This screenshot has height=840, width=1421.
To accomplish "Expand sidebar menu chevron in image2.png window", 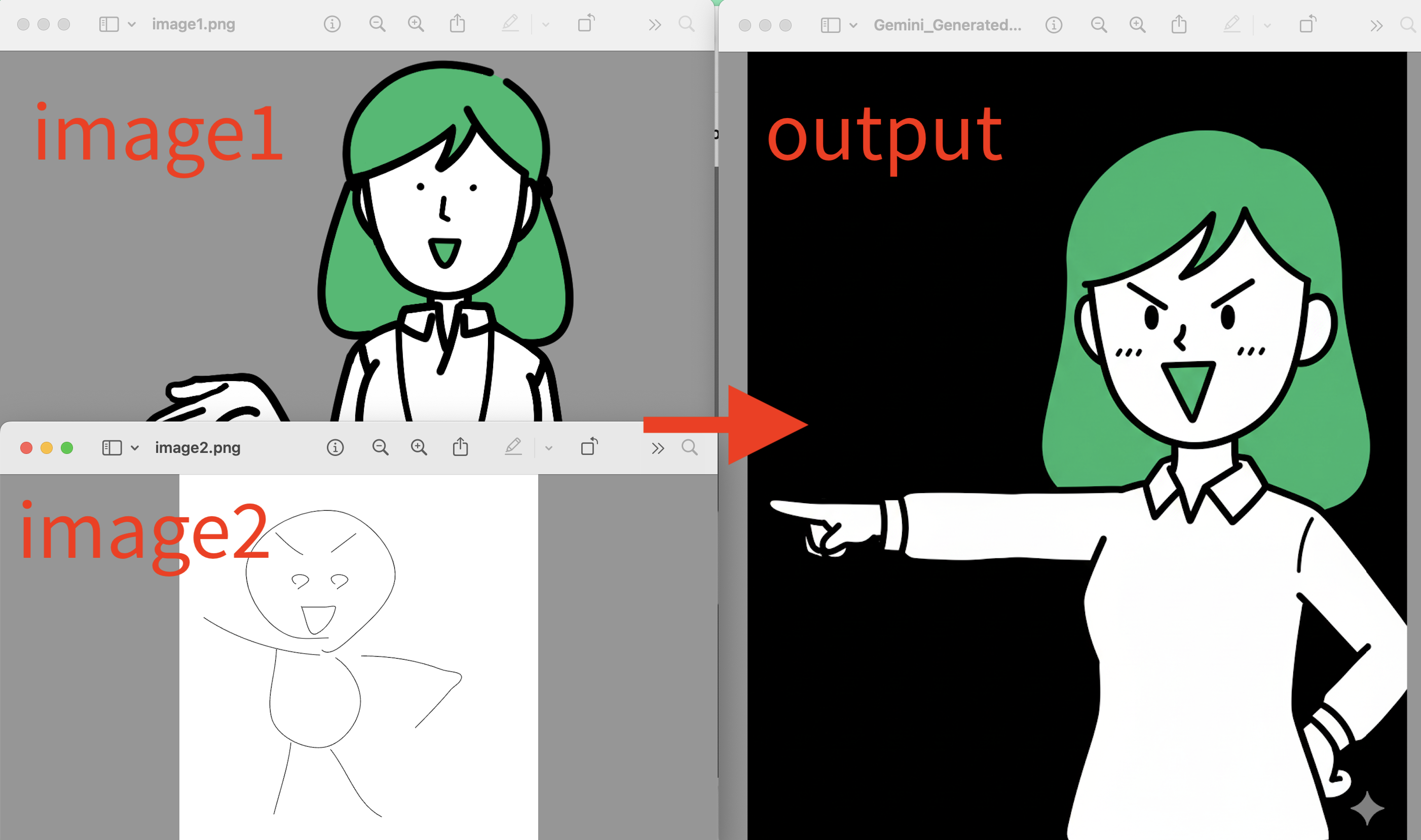I will 135,448.
